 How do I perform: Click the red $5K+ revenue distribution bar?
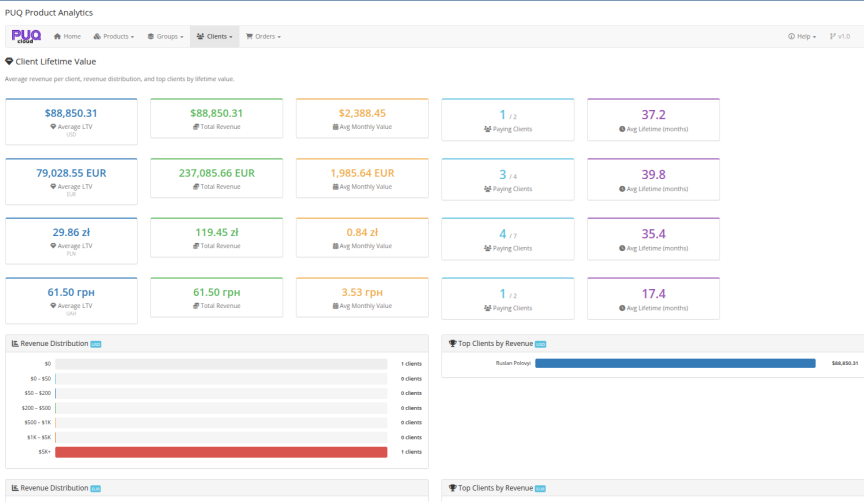221,452
